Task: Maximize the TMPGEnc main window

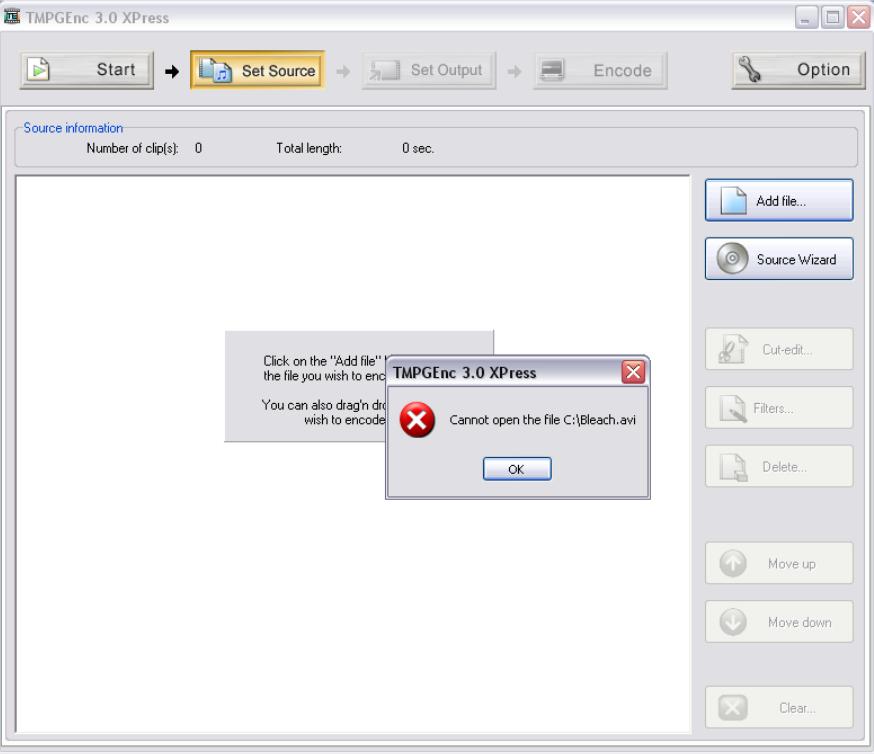Action: click(x=832, y=17)
